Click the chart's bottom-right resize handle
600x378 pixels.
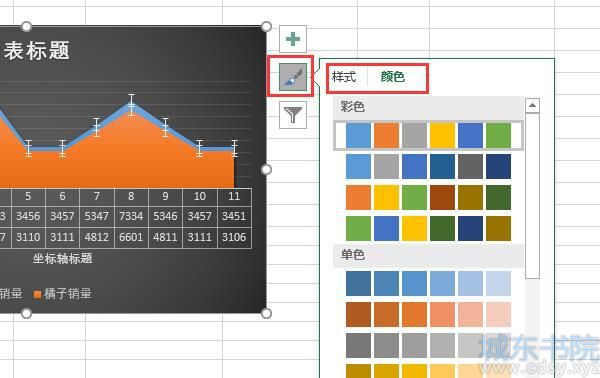(x=266, y=313)
